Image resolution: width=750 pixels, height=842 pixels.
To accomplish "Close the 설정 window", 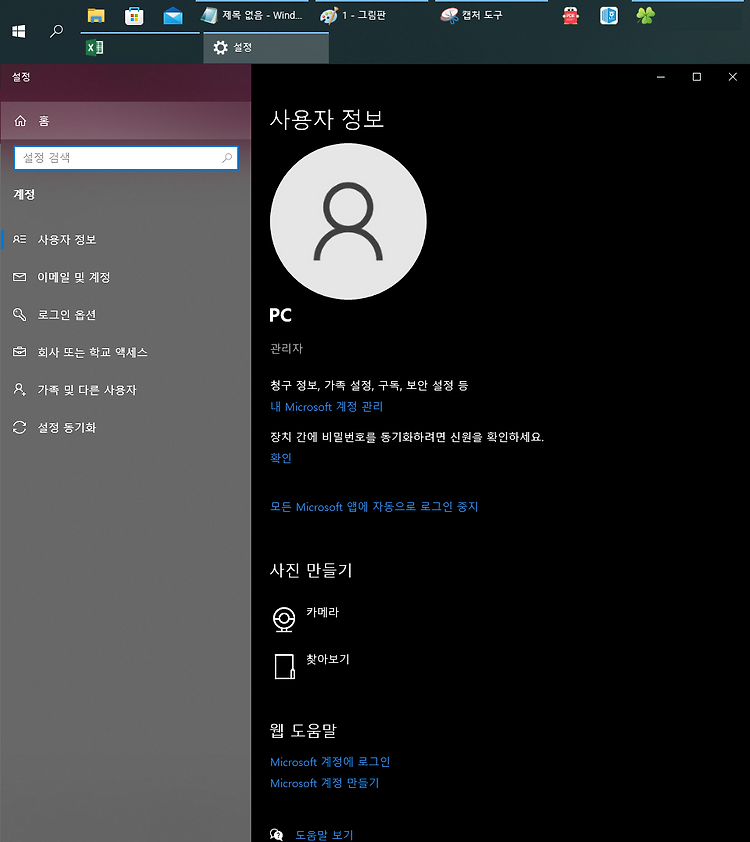I will point(732,77).
